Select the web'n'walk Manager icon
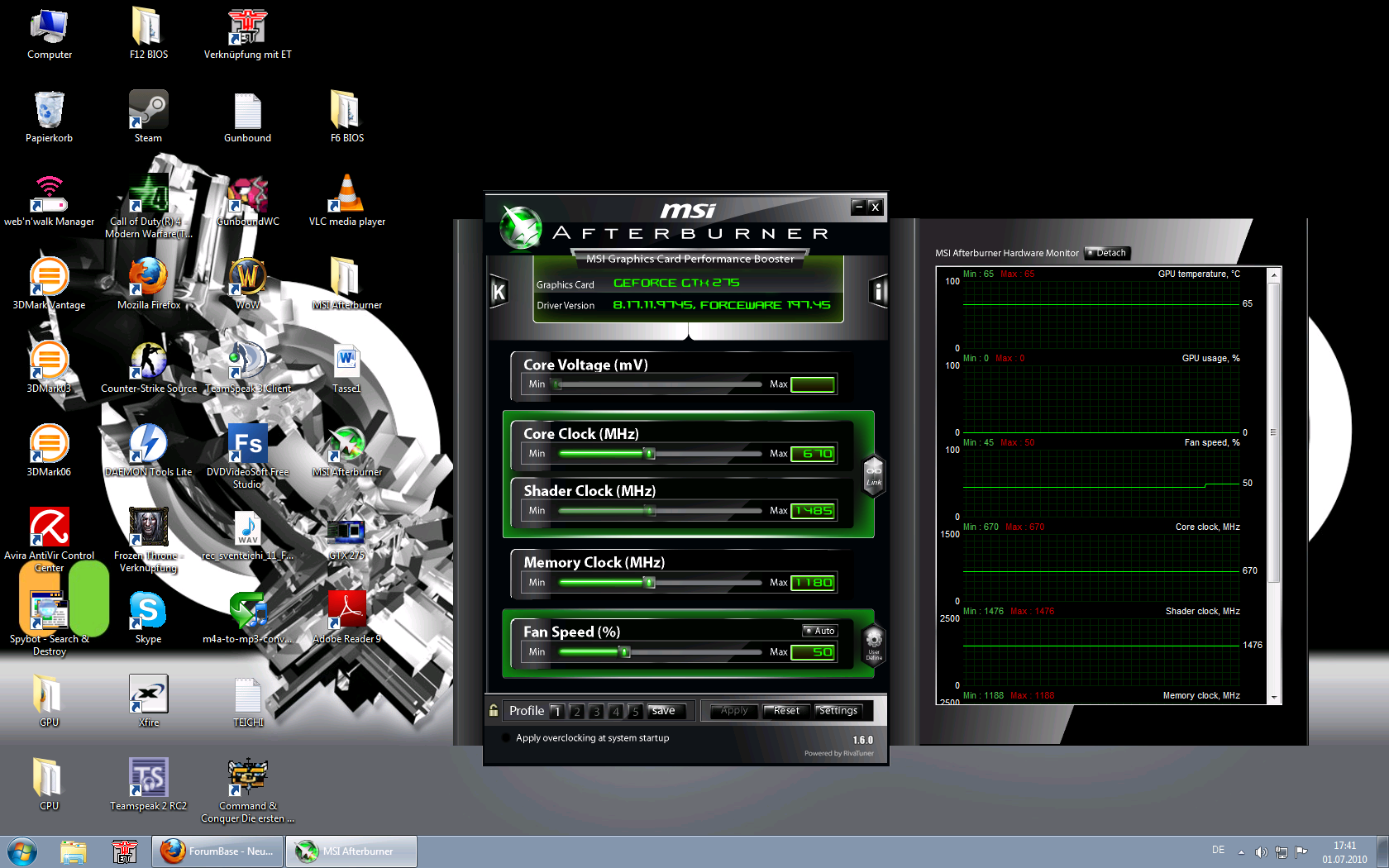1389x868 pixels. pyautogui.click(x=50, y=201)
